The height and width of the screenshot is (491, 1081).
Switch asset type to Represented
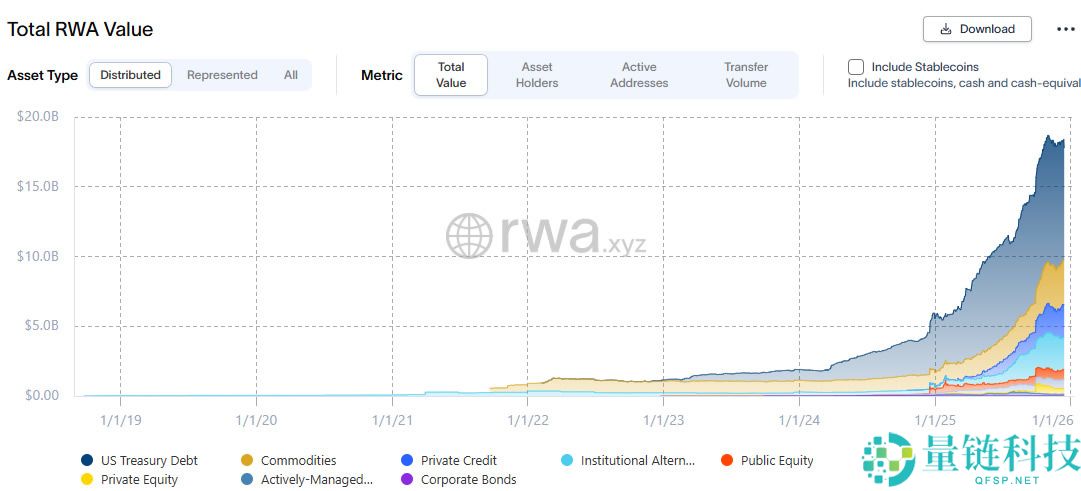point(222,75)
